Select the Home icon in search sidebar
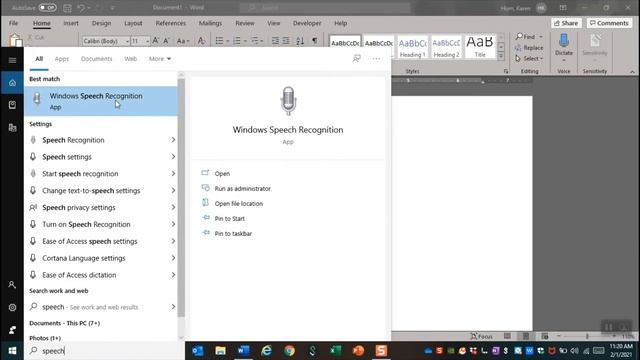This screenshot has width=640, height=360. tap(12, 83)
